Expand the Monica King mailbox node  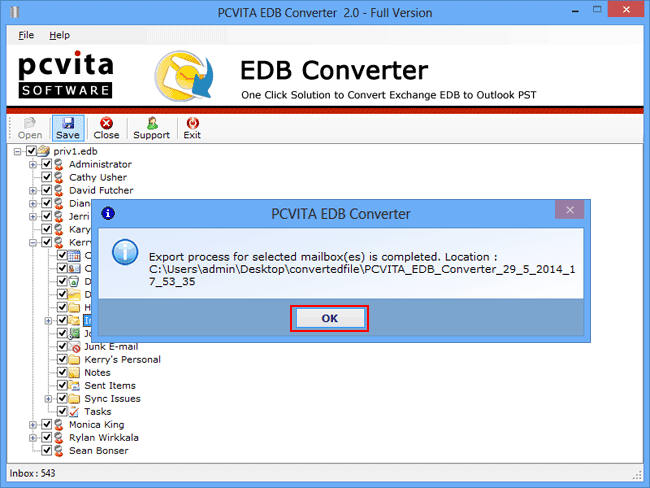pos(33,425)
